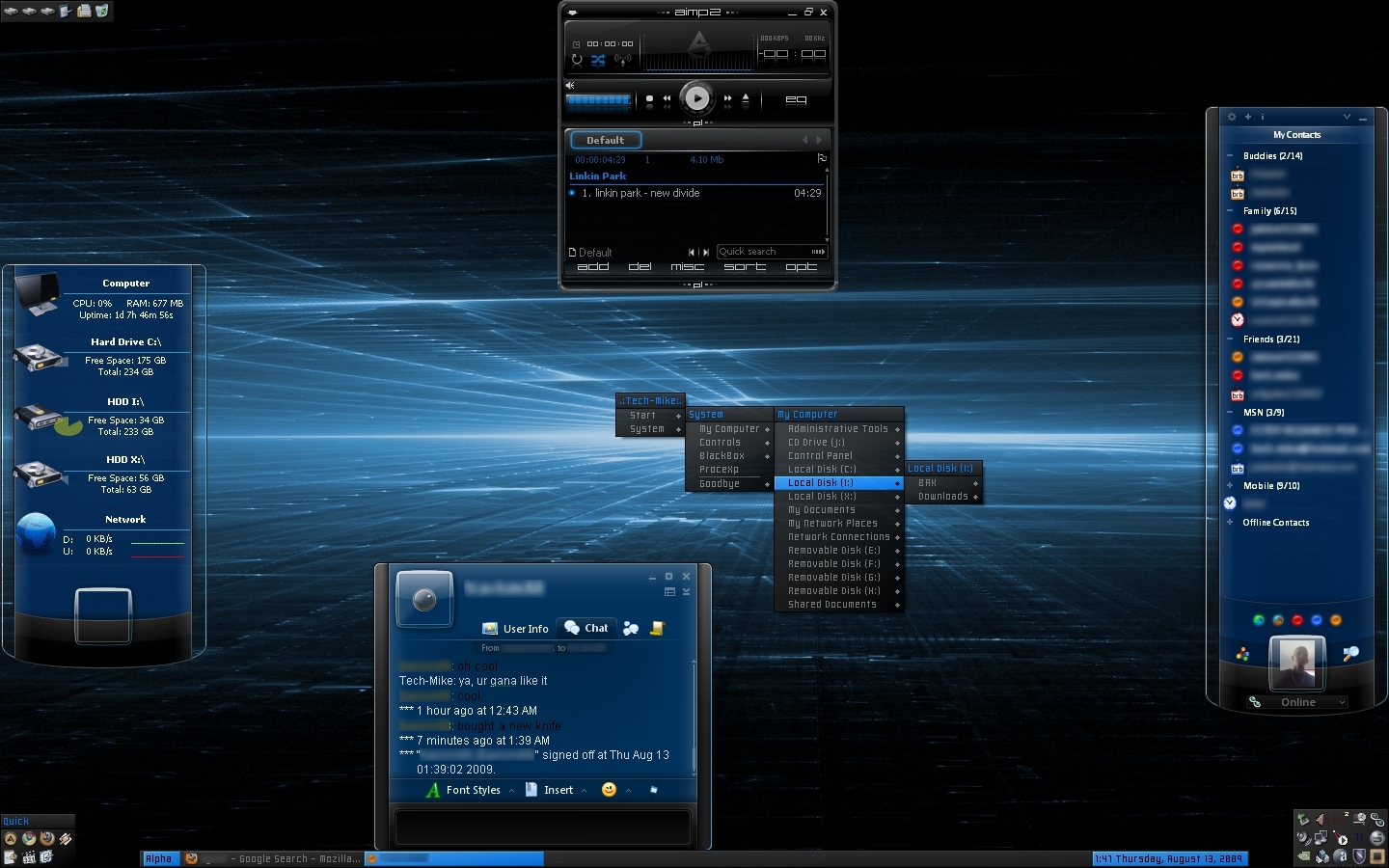1389x868 pixels.
Task: Click the colorful services icon left of the avatar
Action: point(1242,655)
